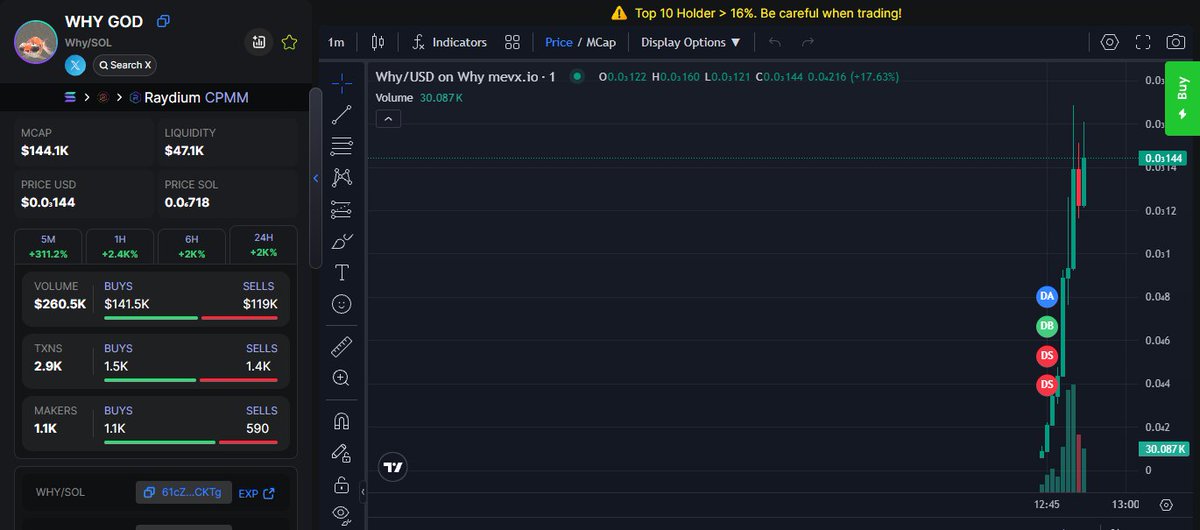Toggle stay in drawing mode pencil-lock
Image resolution: width=1200 pixels, height=530 pixels.
click(342, 453)
